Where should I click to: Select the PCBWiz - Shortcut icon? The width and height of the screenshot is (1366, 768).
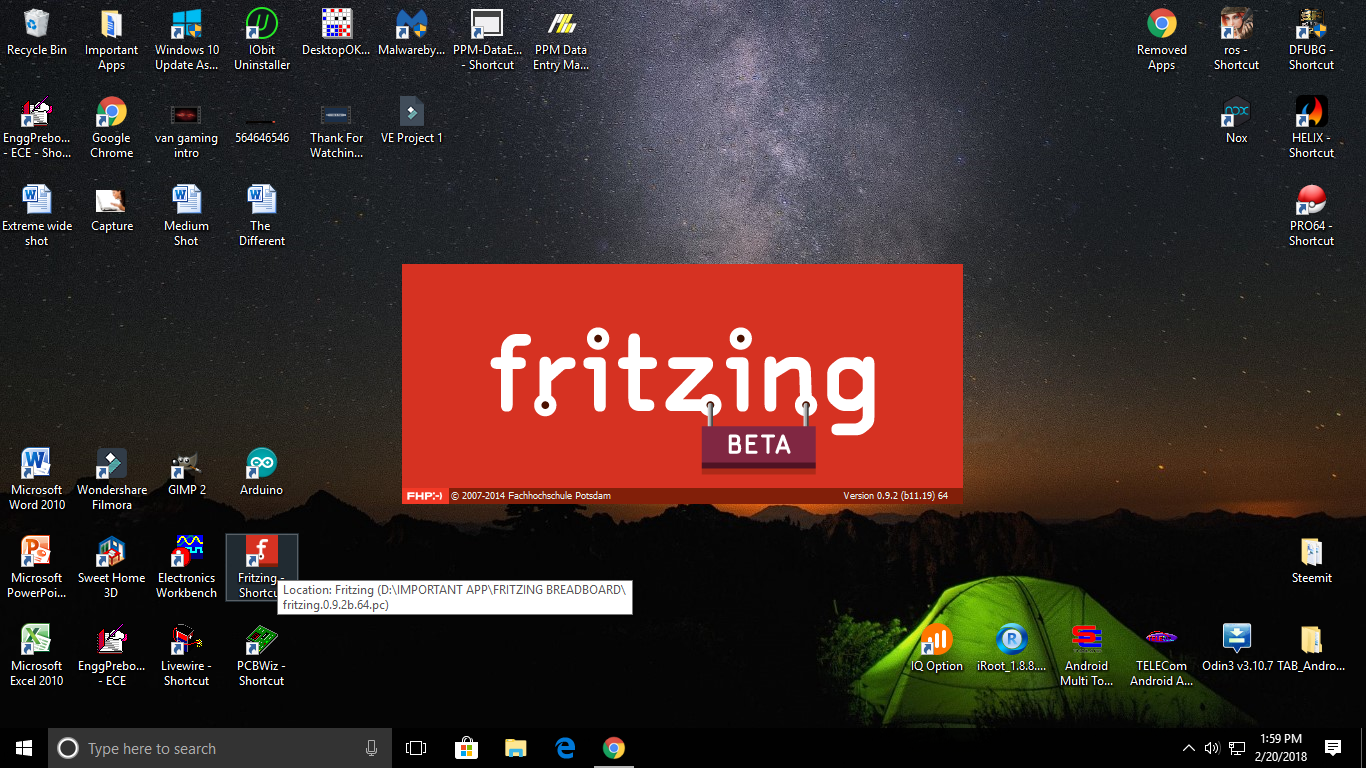click(262, 656)
